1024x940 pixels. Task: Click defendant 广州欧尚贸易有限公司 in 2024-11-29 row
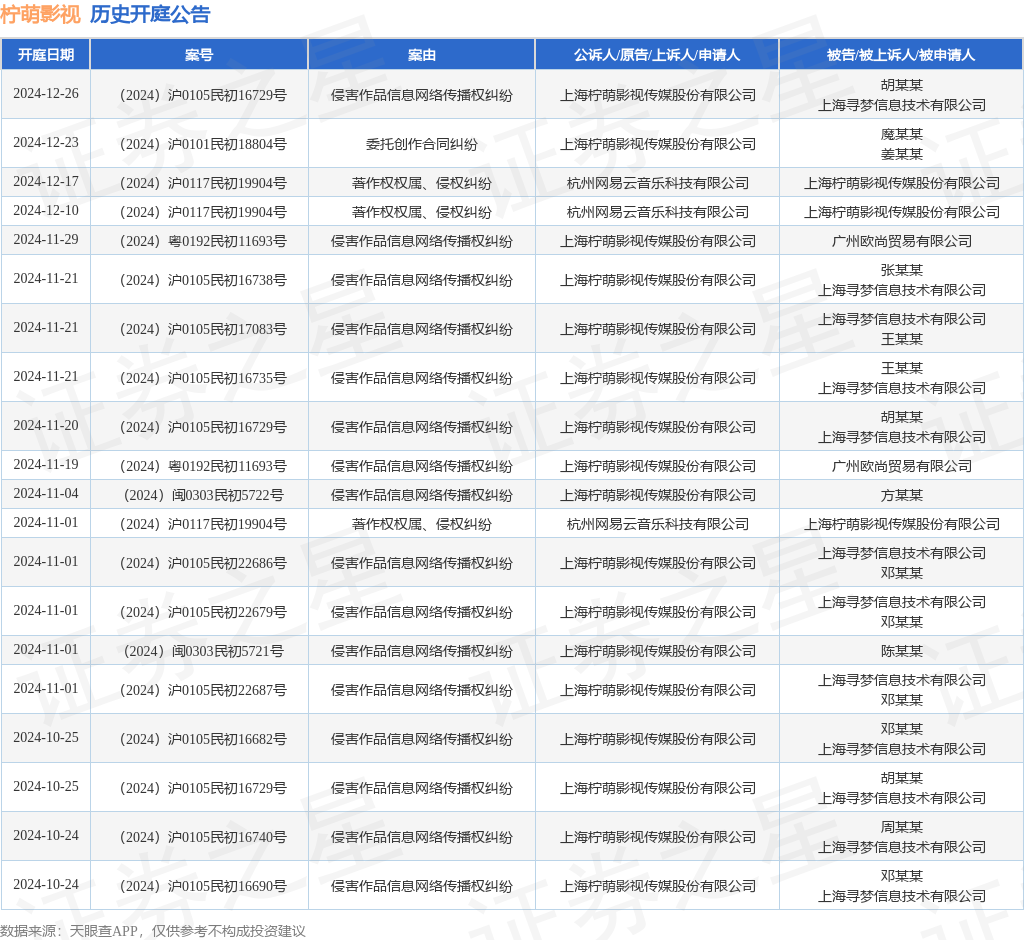pyautogui.click(x=902, y=241)
